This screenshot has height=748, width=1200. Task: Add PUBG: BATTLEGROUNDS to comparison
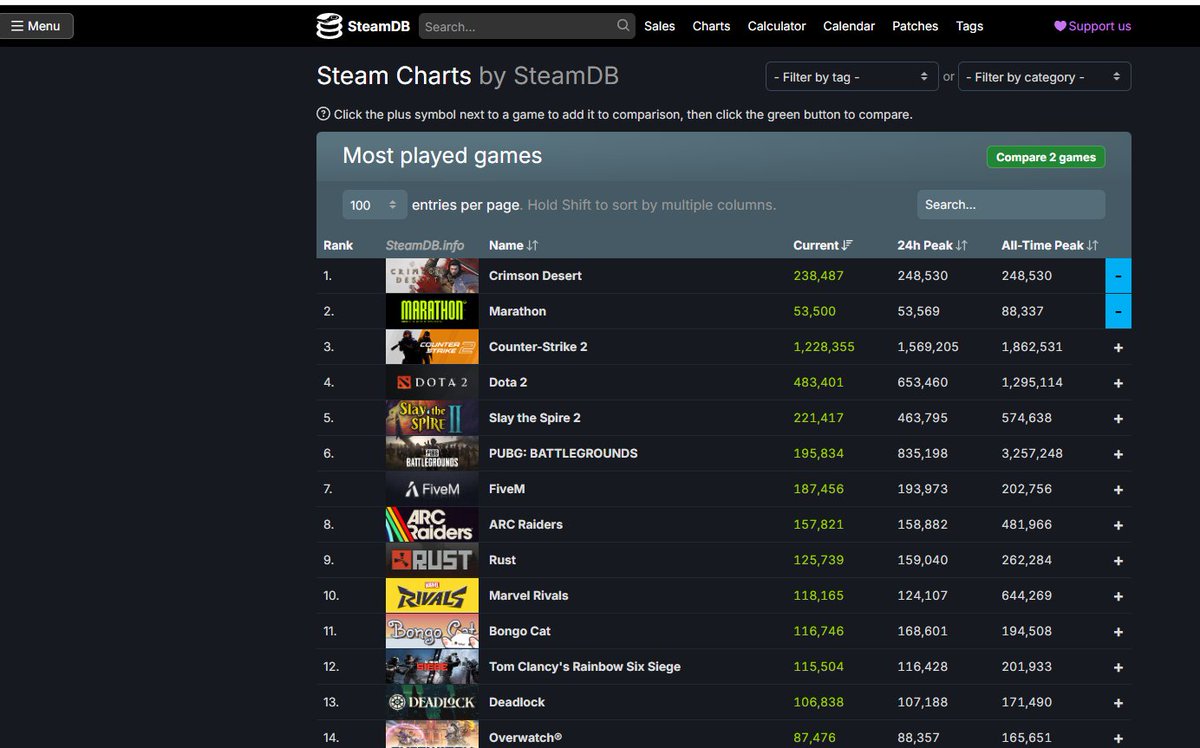1118,454
